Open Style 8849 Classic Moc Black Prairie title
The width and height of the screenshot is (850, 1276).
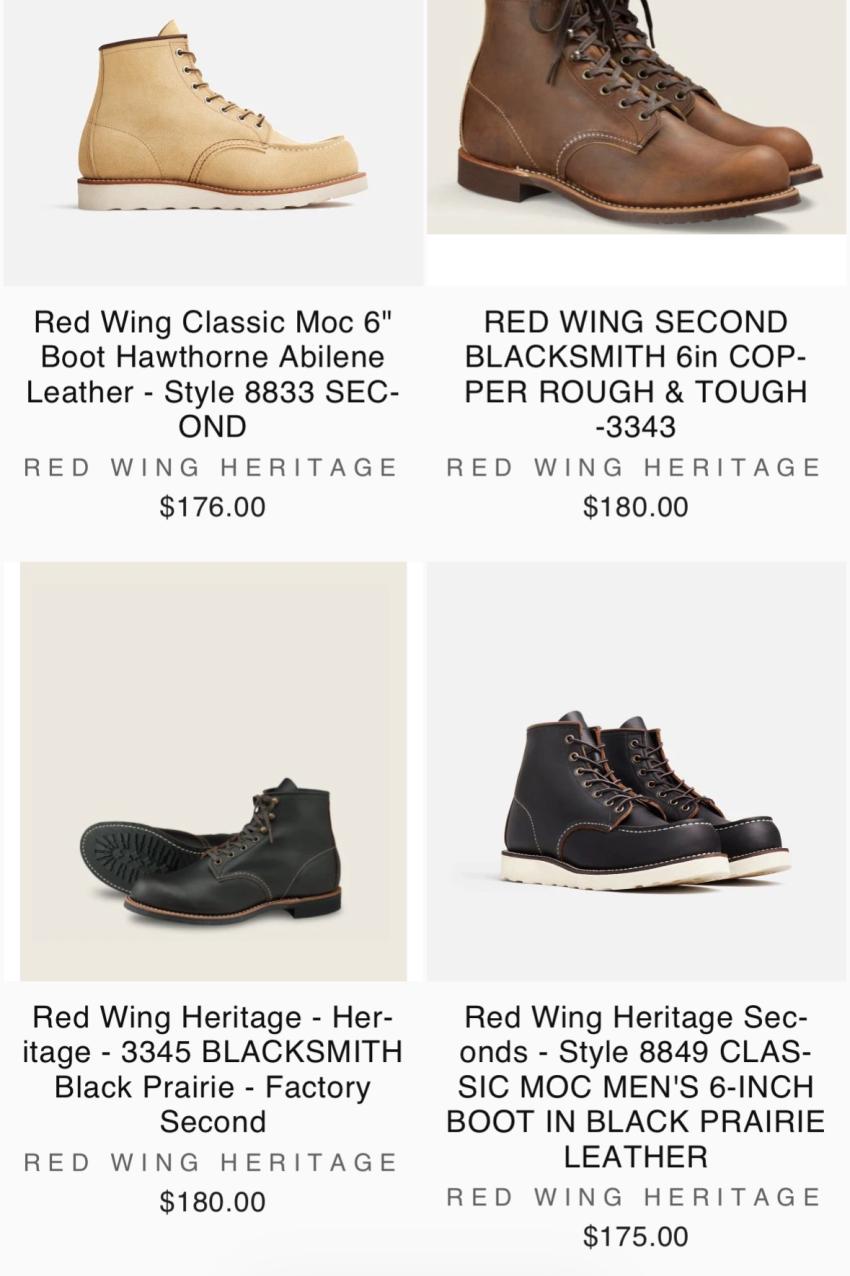pyautogui.click(x=636, y=1086)
